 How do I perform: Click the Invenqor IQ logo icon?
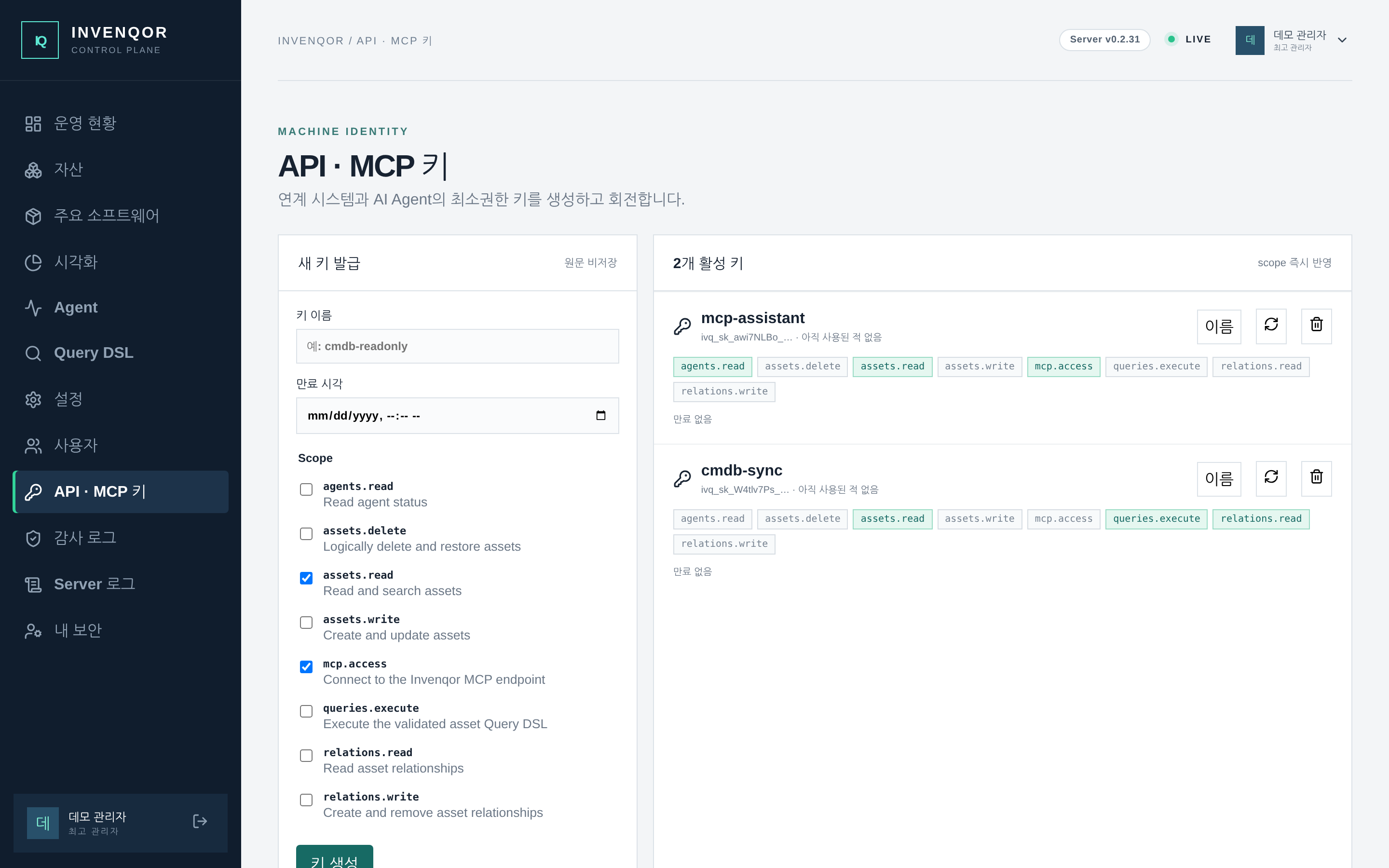40,40
